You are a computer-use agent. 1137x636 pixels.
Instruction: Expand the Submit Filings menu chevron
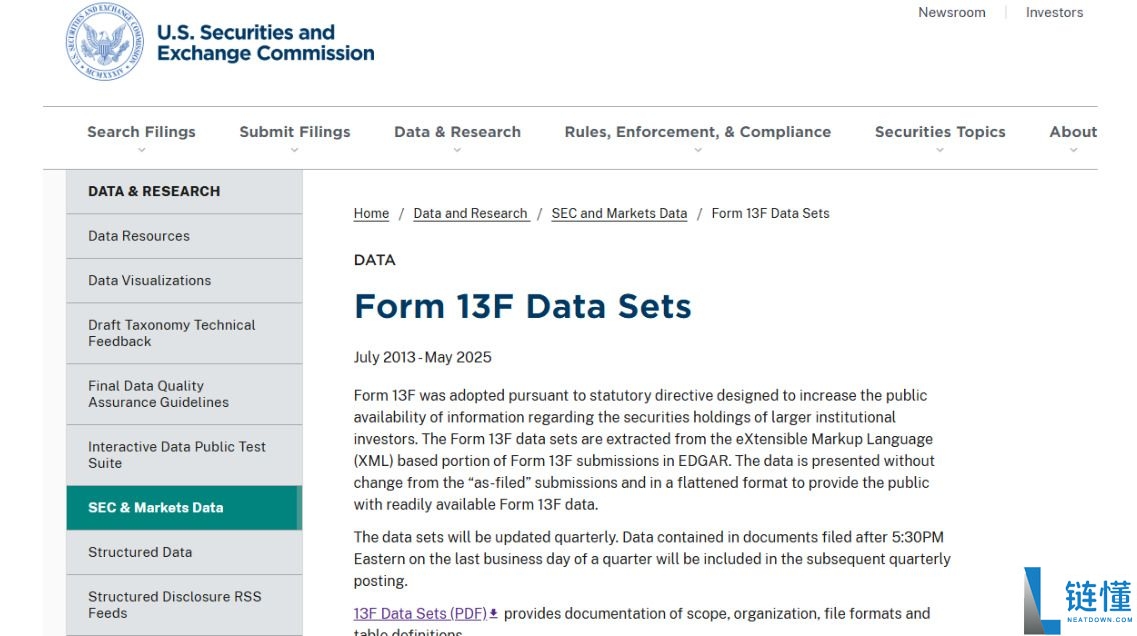[294, 150]
